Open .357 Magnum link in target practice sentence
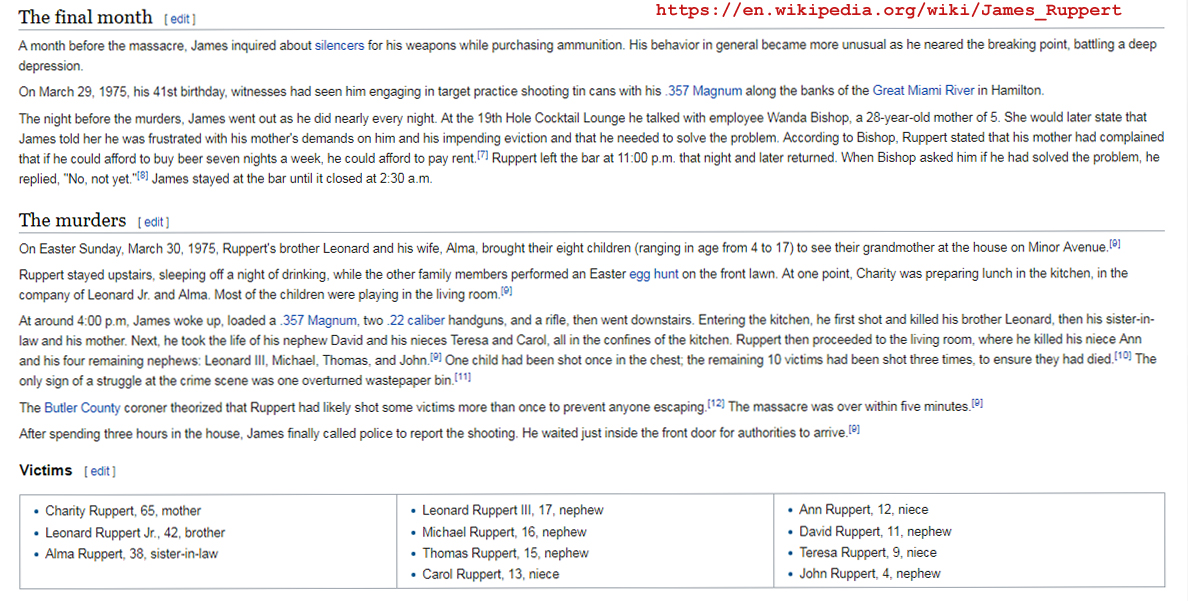 point(703,90)
